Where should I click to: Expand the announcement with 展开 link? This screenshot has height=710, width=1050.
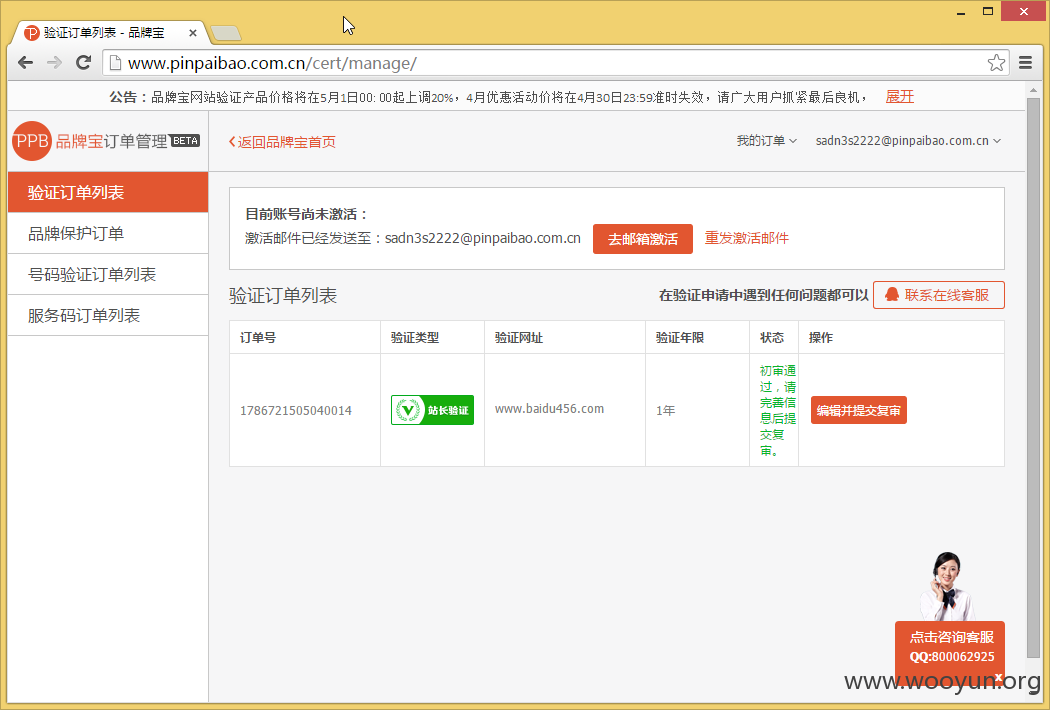(x=899, y=96)
